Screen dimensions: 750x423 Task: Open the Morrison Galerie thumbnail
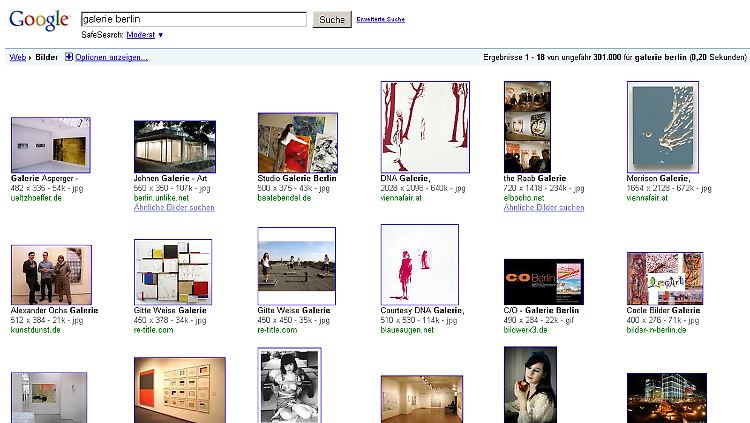click(662, 127)
